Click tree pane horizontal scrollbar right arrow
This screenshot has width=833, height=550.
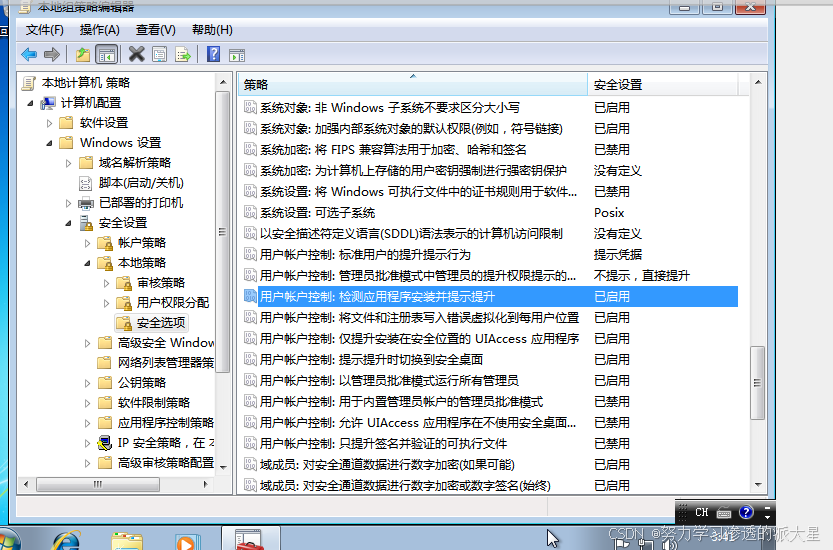pos(206,484)
